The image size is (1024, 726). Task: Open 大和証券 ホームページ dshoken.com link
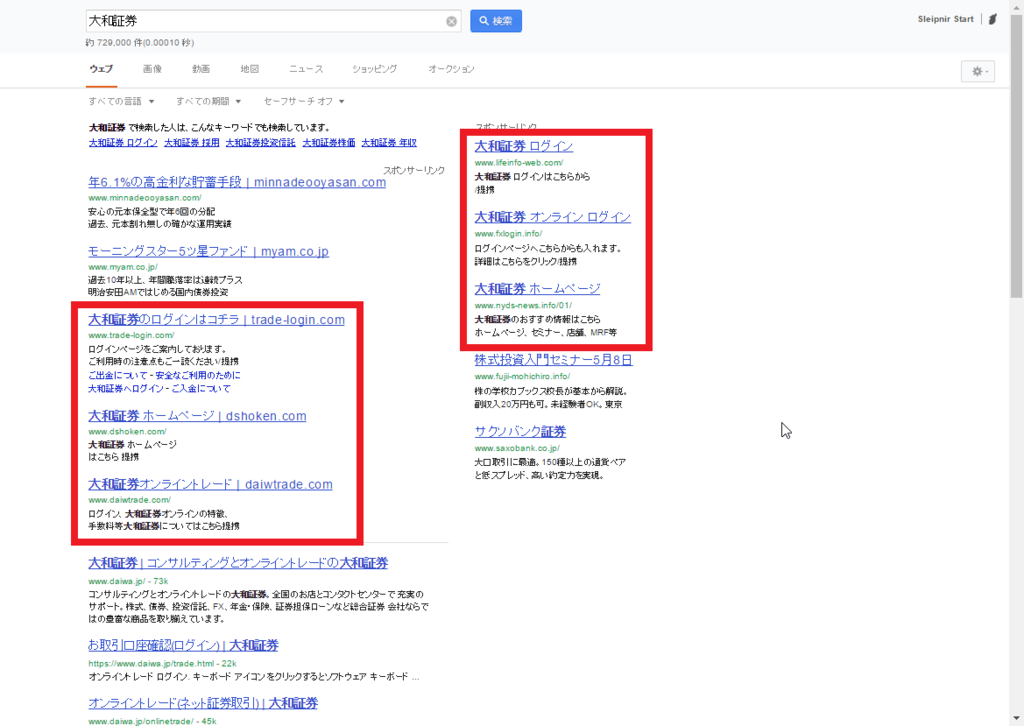point(197,416)
